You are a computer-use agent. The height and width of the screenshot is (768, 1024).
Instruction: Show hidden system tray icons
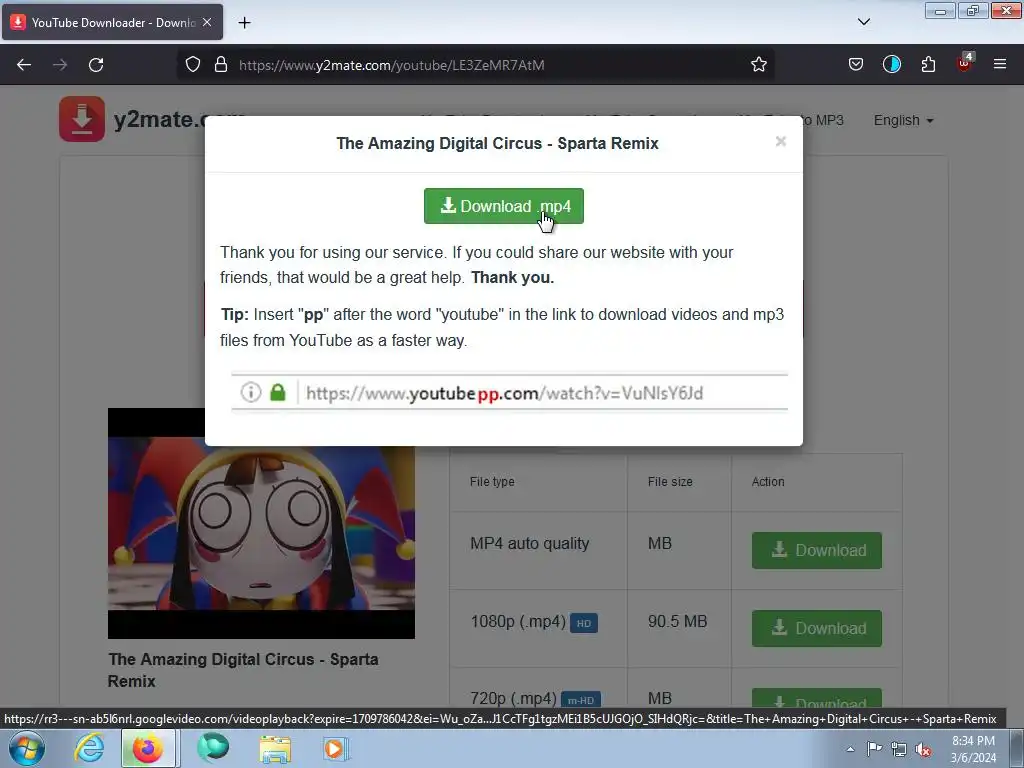pos(850,750)
